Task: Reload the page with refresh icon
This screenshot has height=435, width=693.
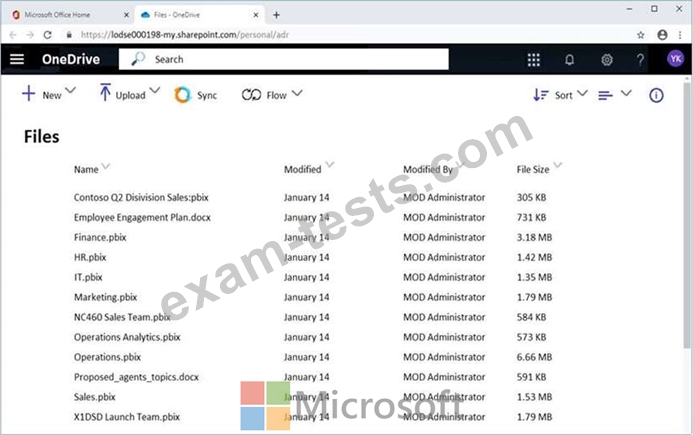Action: pyautogui.click(x=48, y=35)
